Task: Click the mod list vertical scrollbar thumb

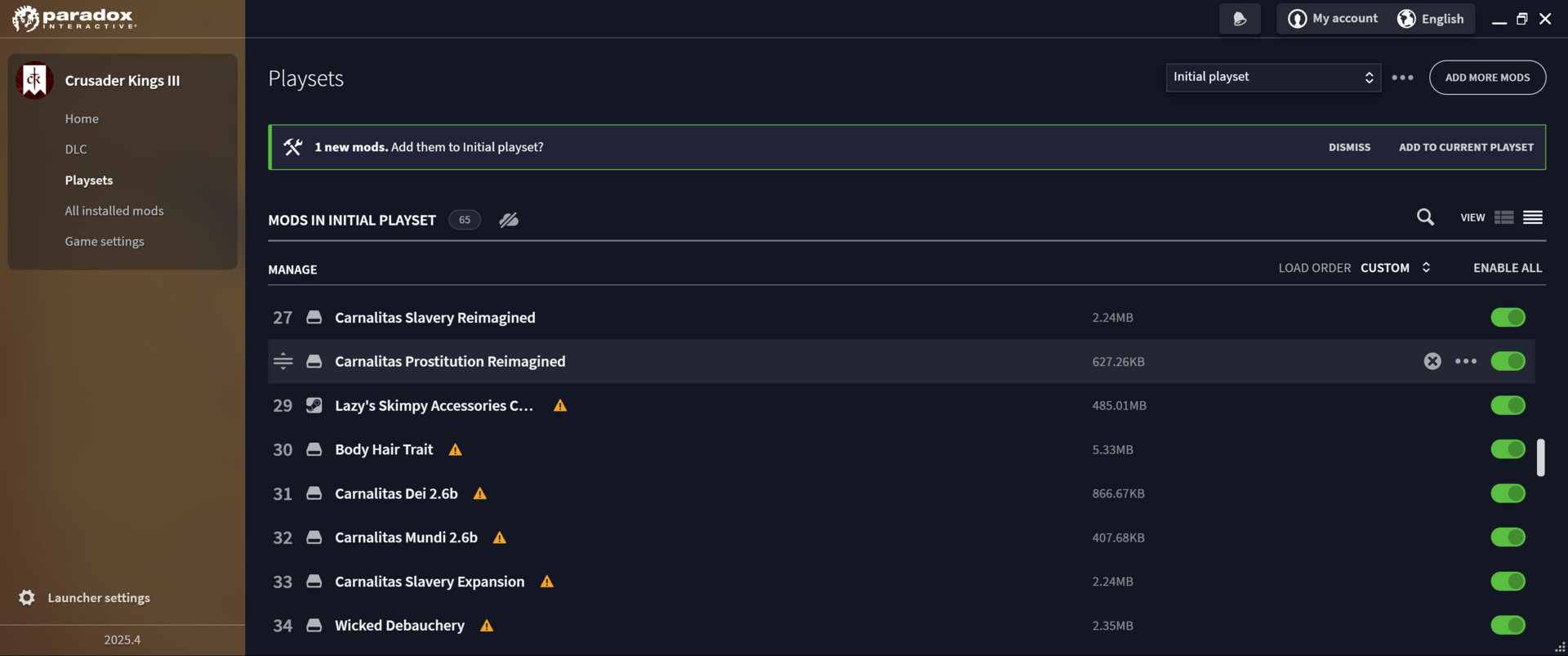Action: point(1540,457)
